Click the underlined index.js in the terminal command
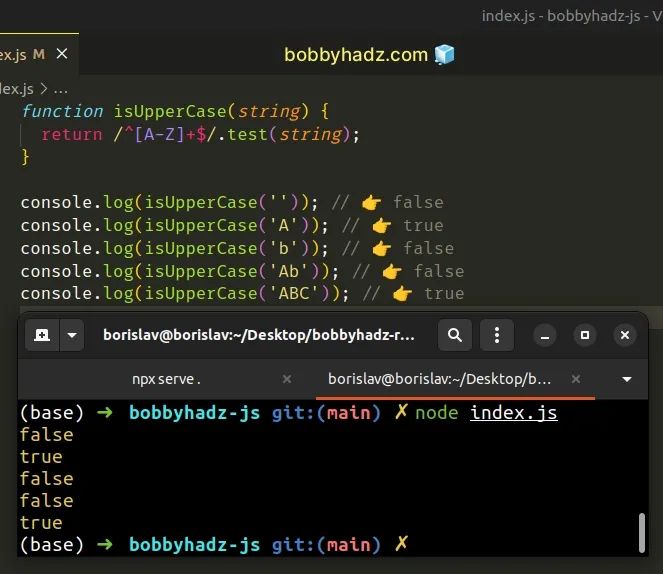Viewport: 663px width, 574px height. (513, 413)
